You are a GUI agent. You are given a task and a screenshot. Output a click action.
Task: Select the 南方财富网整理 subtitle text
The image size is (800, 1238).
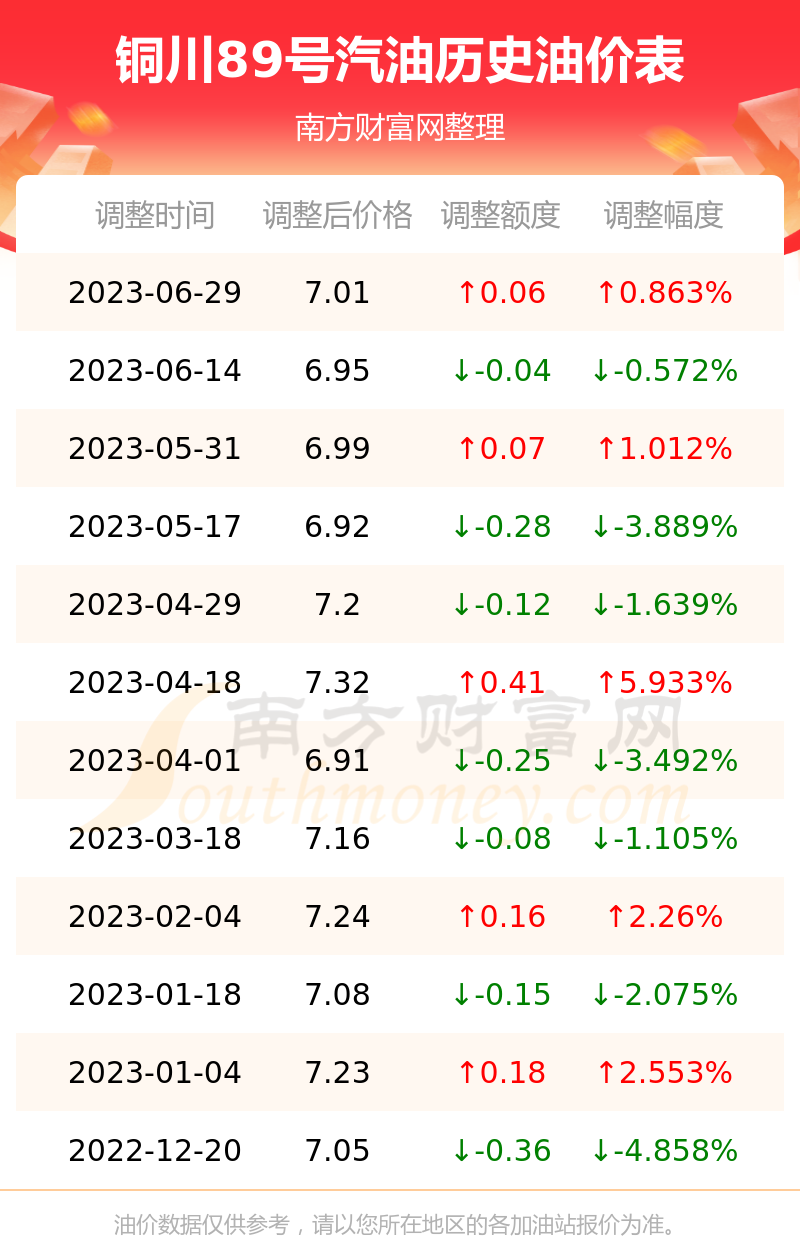click(400, 128)
